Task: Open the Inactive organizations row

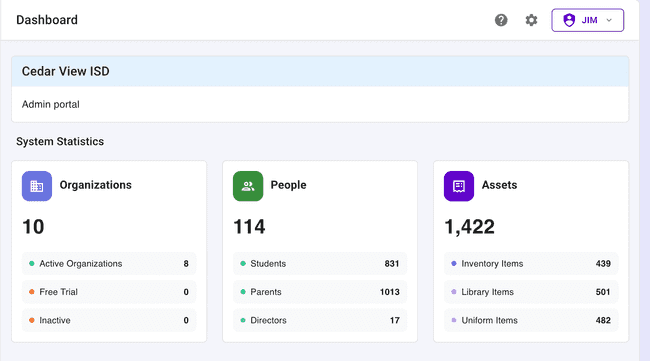Action: click(109, 320)
